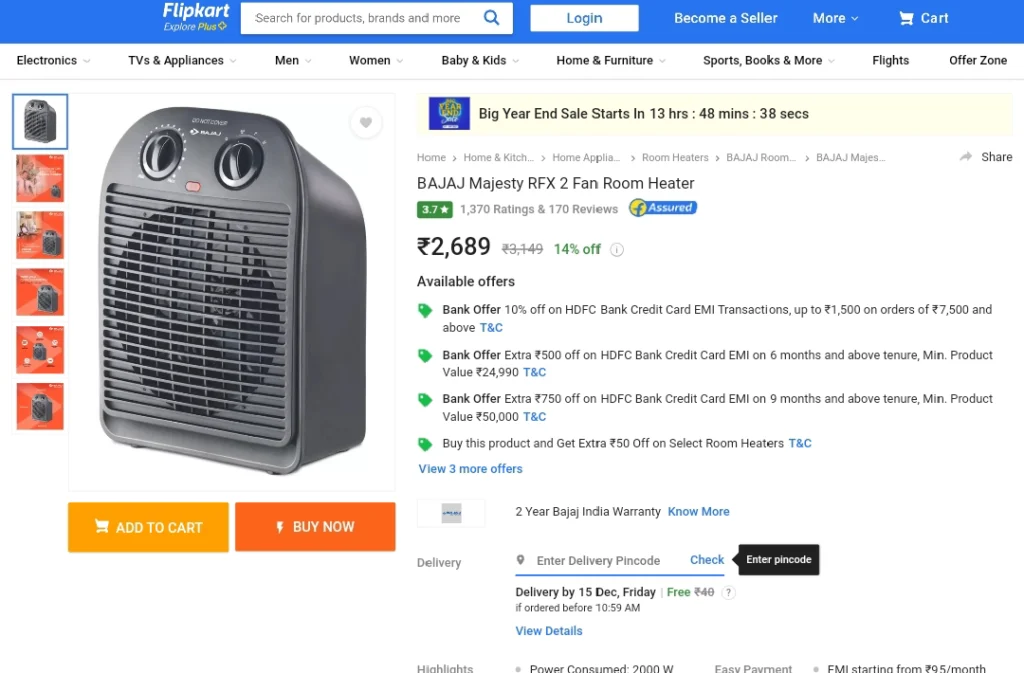Click the Login button
The image size is (1024, 673).
point(584,18)
